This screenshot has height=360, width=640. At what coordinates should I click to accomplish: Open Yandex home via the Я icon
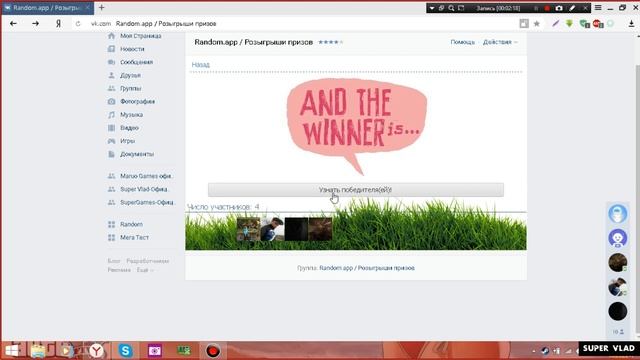tap(58, 24)
